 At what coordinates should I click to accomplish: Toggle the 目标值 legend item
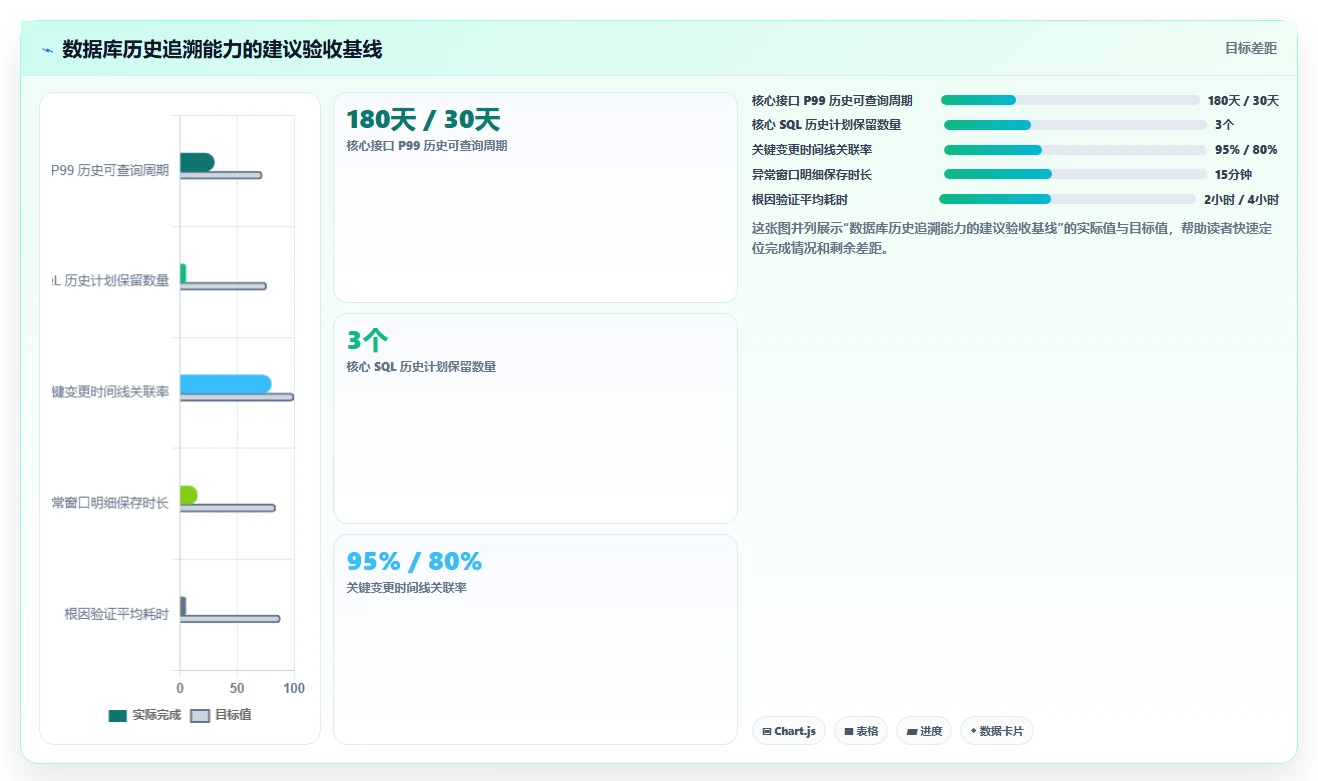click(x=221, y=715)
